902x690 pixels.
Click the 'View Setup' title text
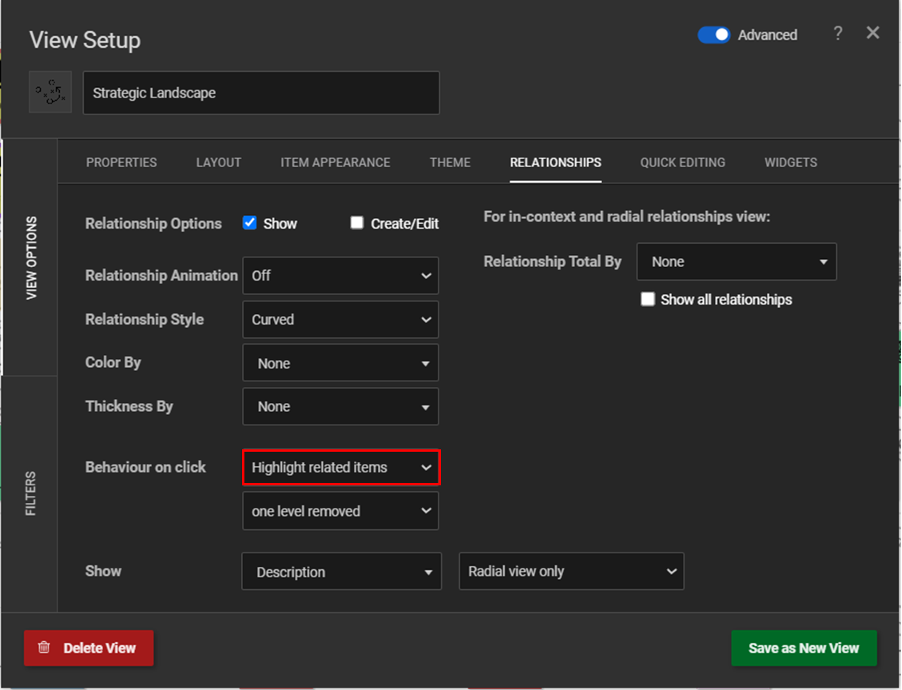click(85, 40)
